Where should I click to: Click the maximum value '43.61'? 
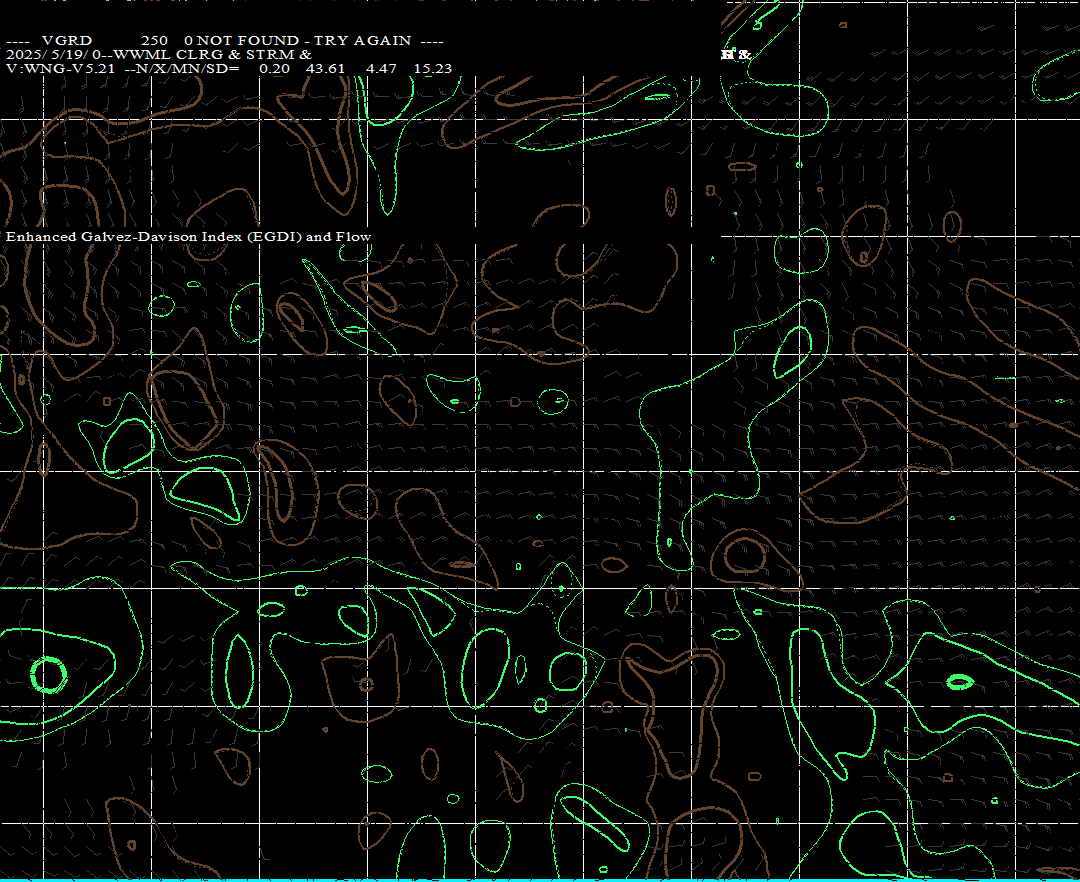[x=325, y=68]
